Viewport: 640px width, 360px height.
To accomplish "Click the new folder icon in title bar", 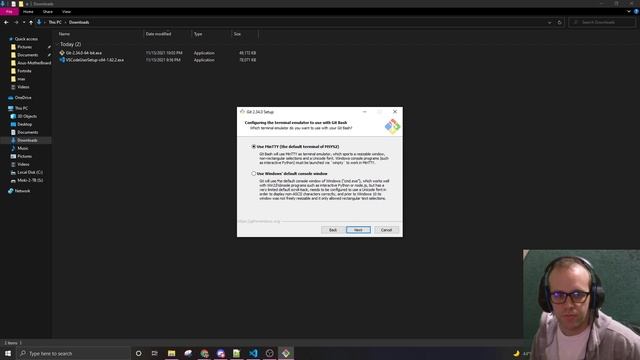I will pyautogui.click(x=21, y=4).
